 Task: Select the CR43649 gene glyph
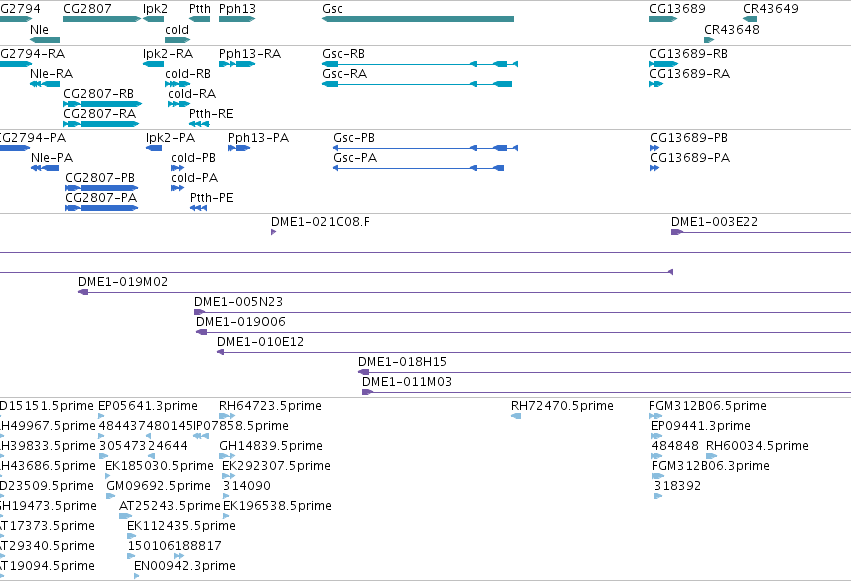750,19
